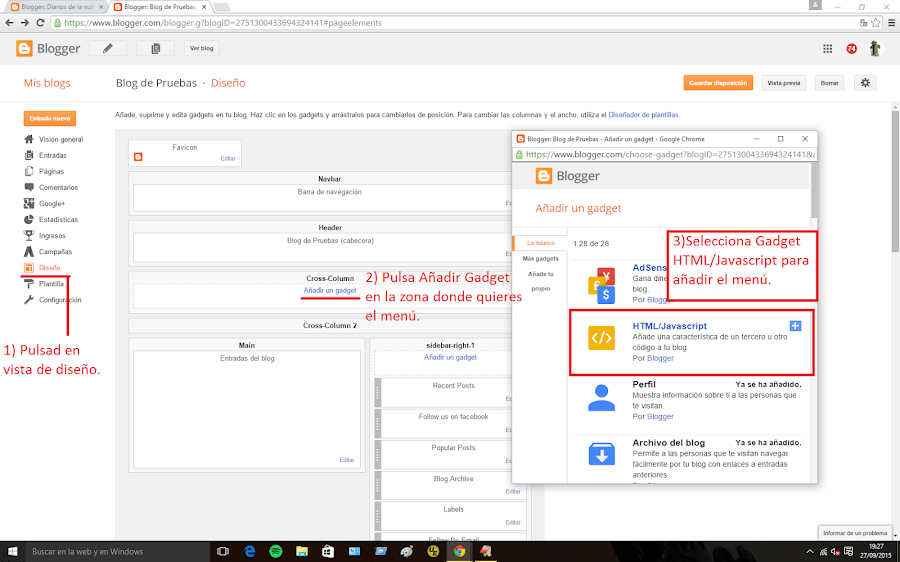Click the Recent Posts gadget drag handle

click(x=378, y=393)
